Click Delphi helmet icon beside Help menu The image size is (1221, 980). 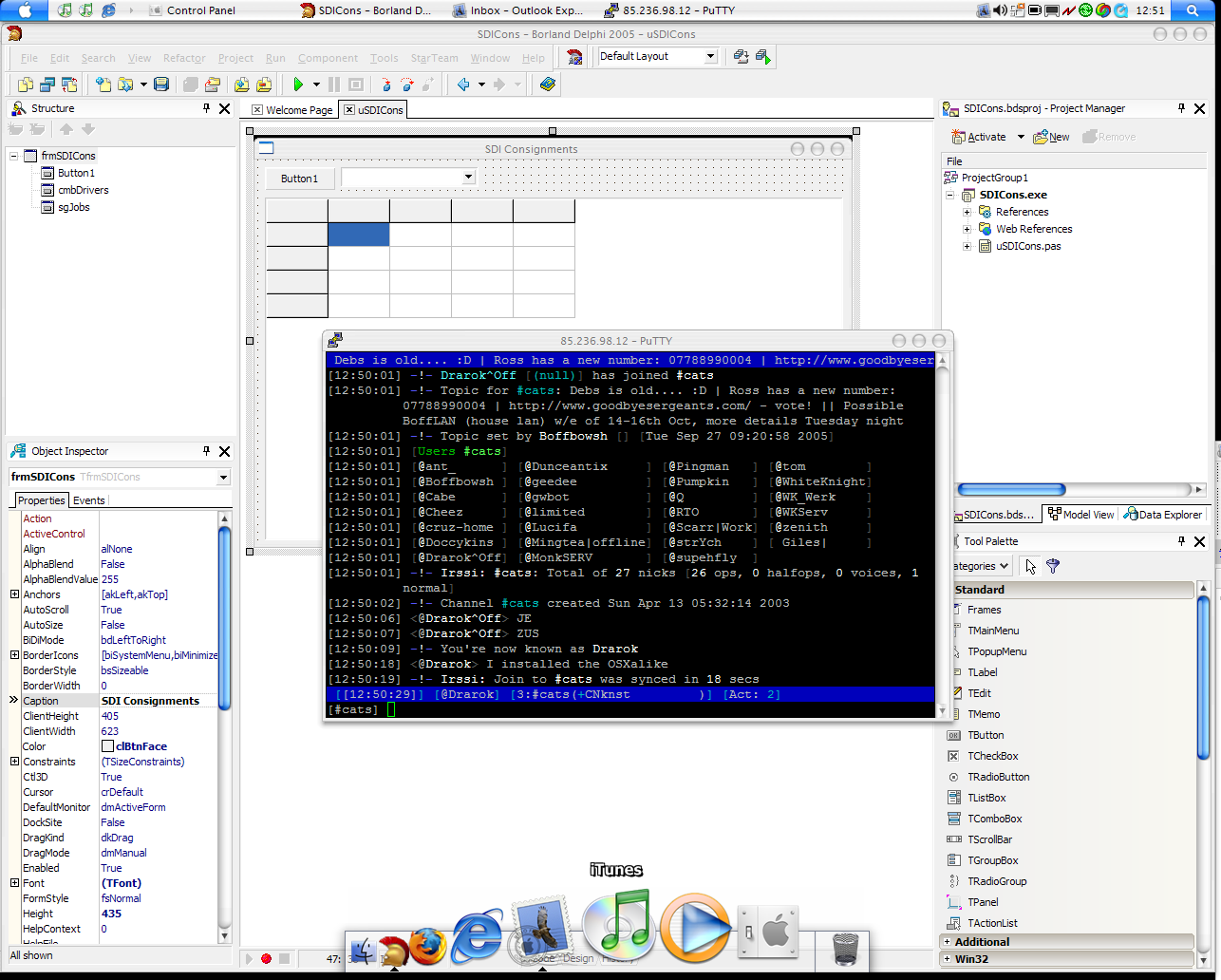pos(574,57)
